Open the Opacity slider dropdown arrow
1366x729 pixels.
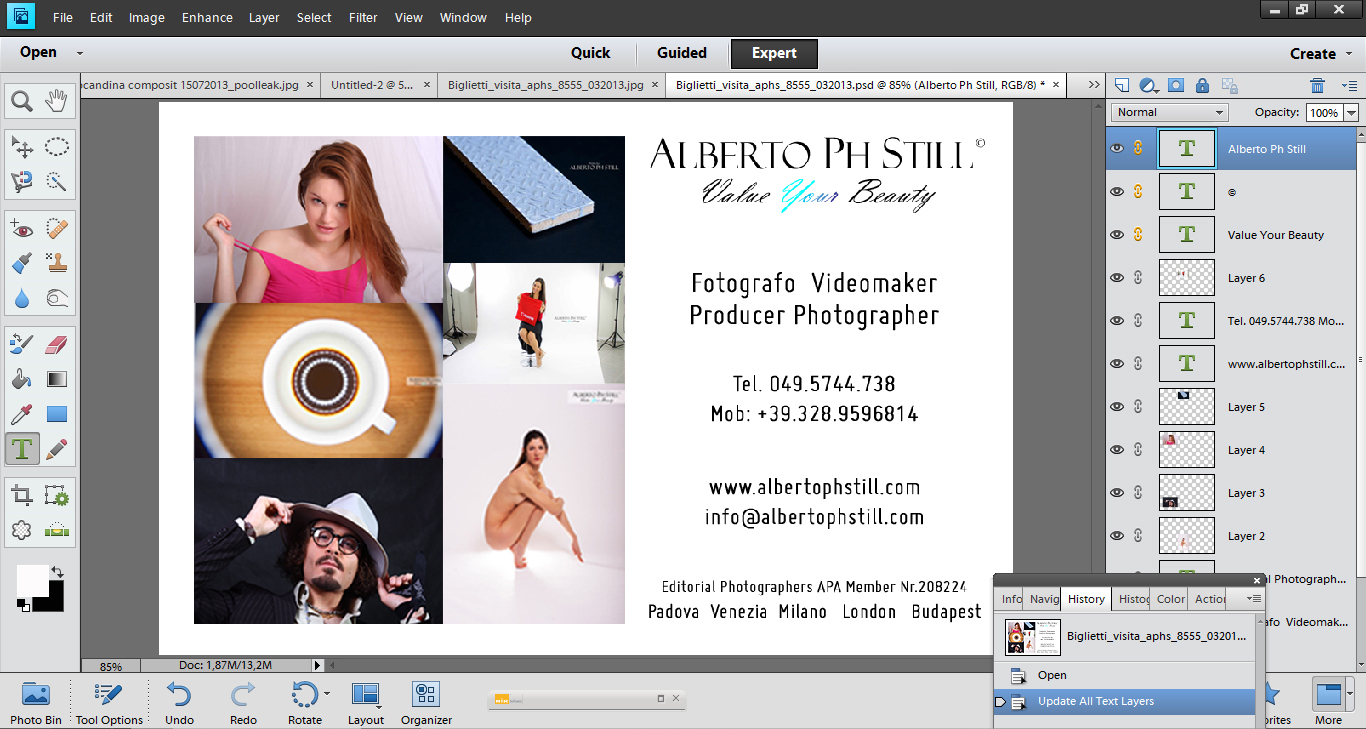coord(1352,113)
